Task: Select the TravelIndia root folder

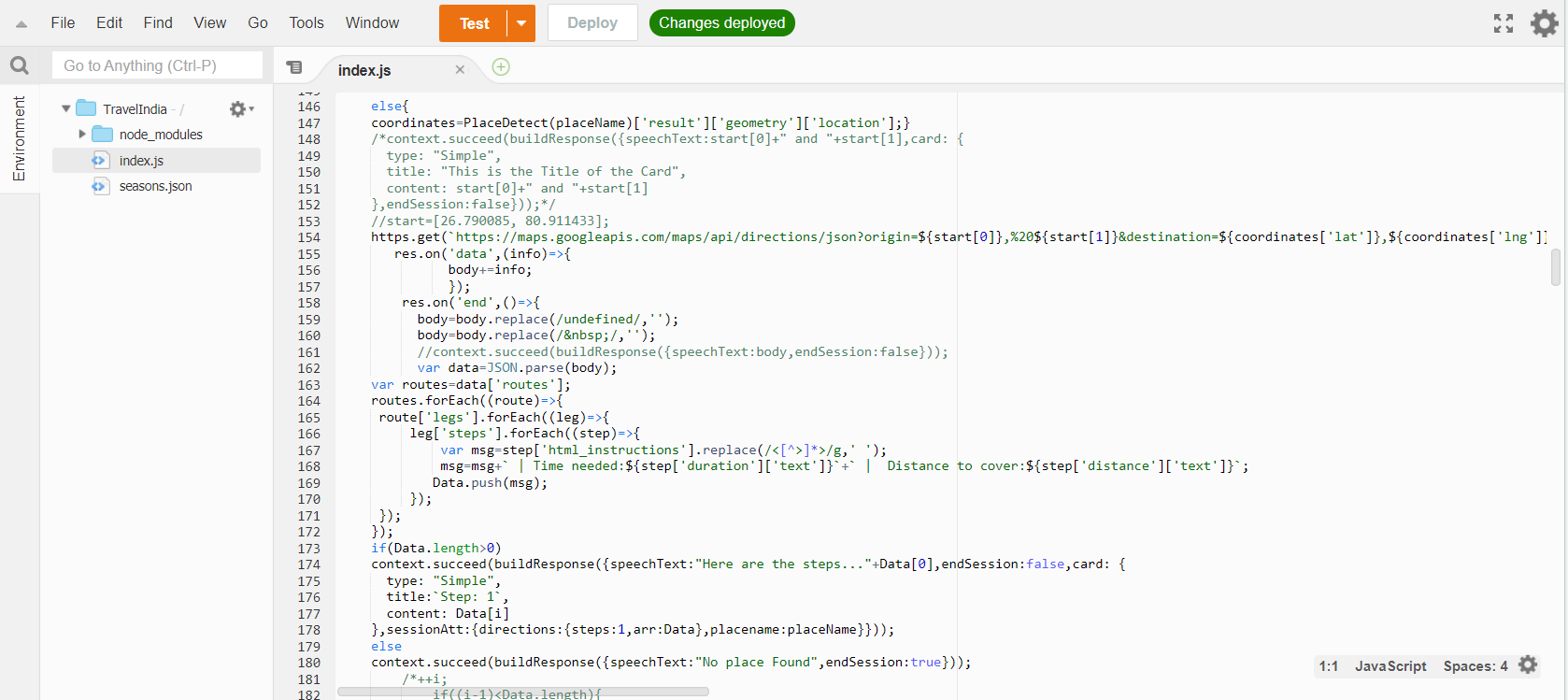Action: [x=135, y=108]
